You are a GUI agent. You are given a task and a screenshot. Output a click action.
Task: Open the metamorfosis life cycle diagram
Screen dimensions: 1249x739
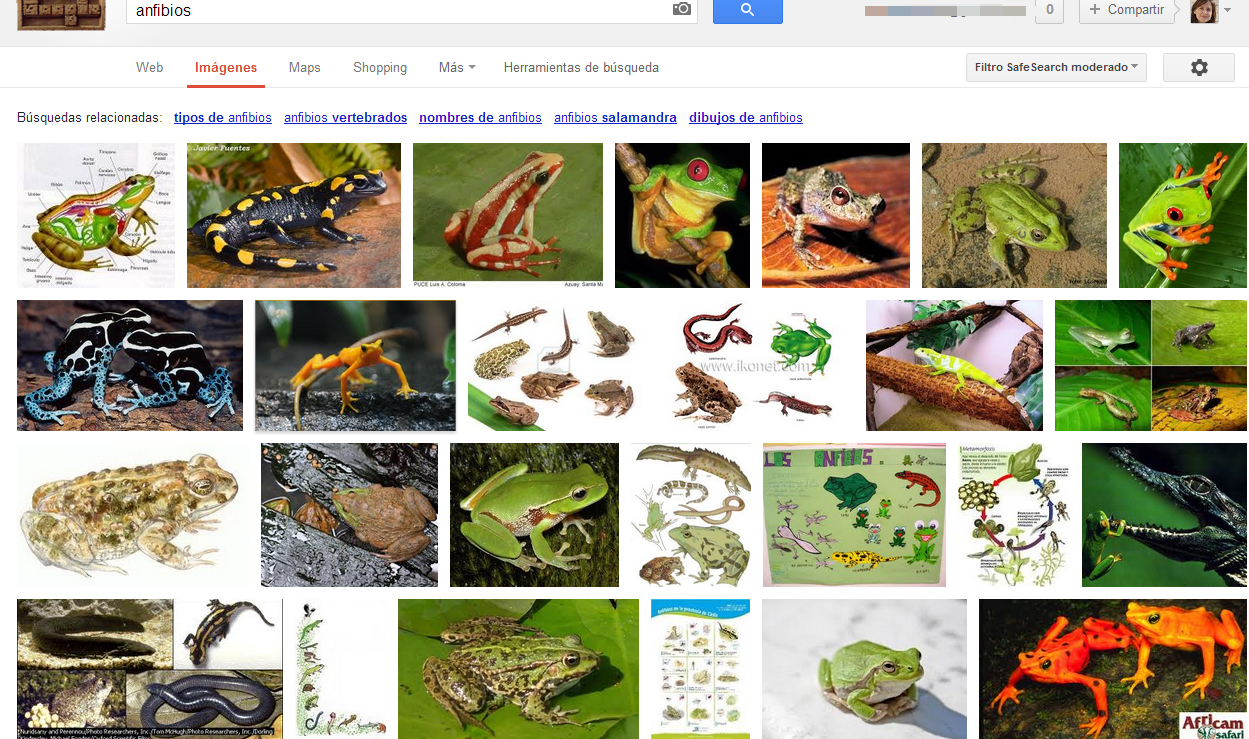pos(1014,515)
